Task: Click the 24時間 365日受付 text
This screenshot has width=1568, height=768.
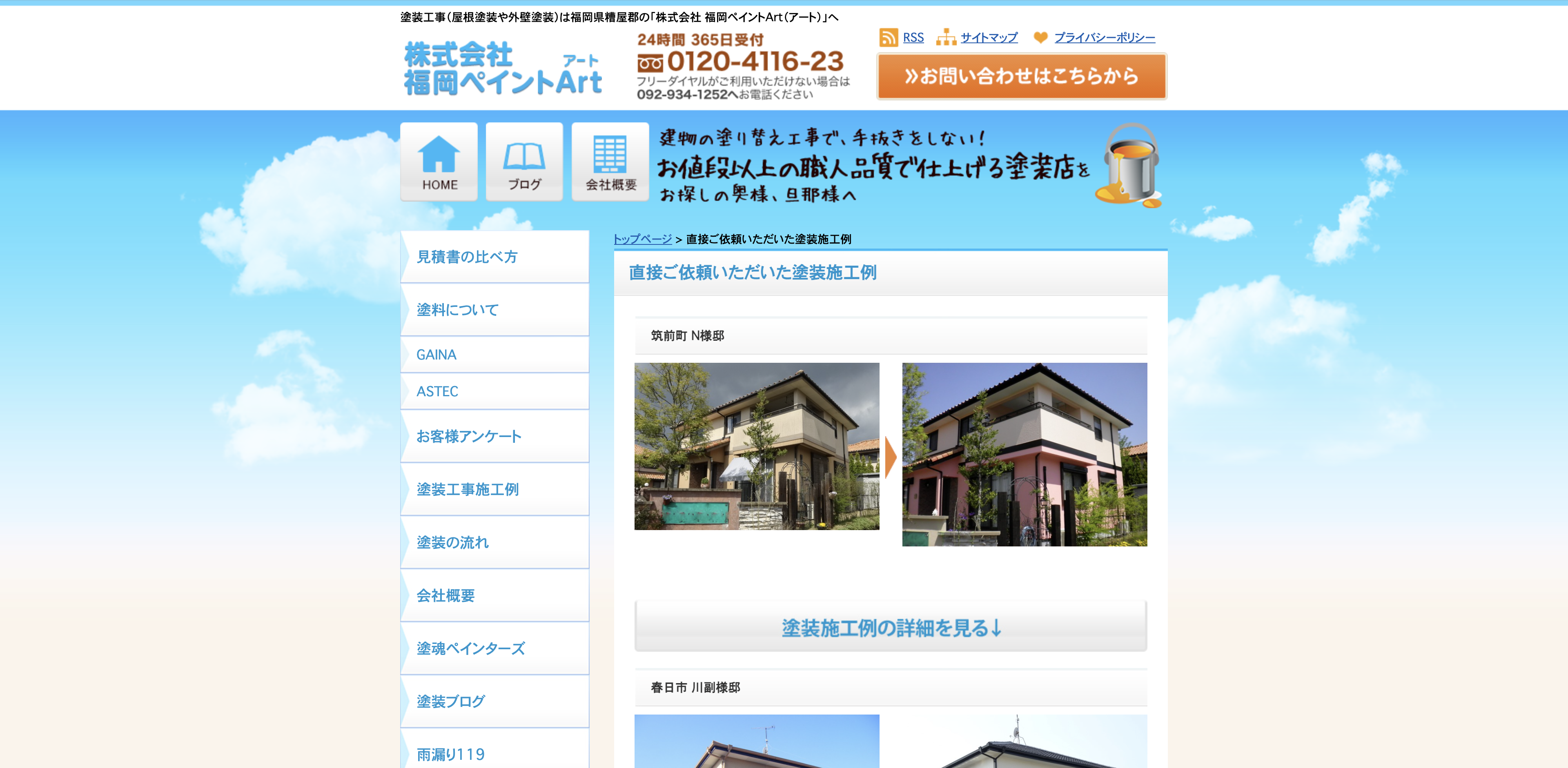Action: pyautogui.click(x=700, y=40)
